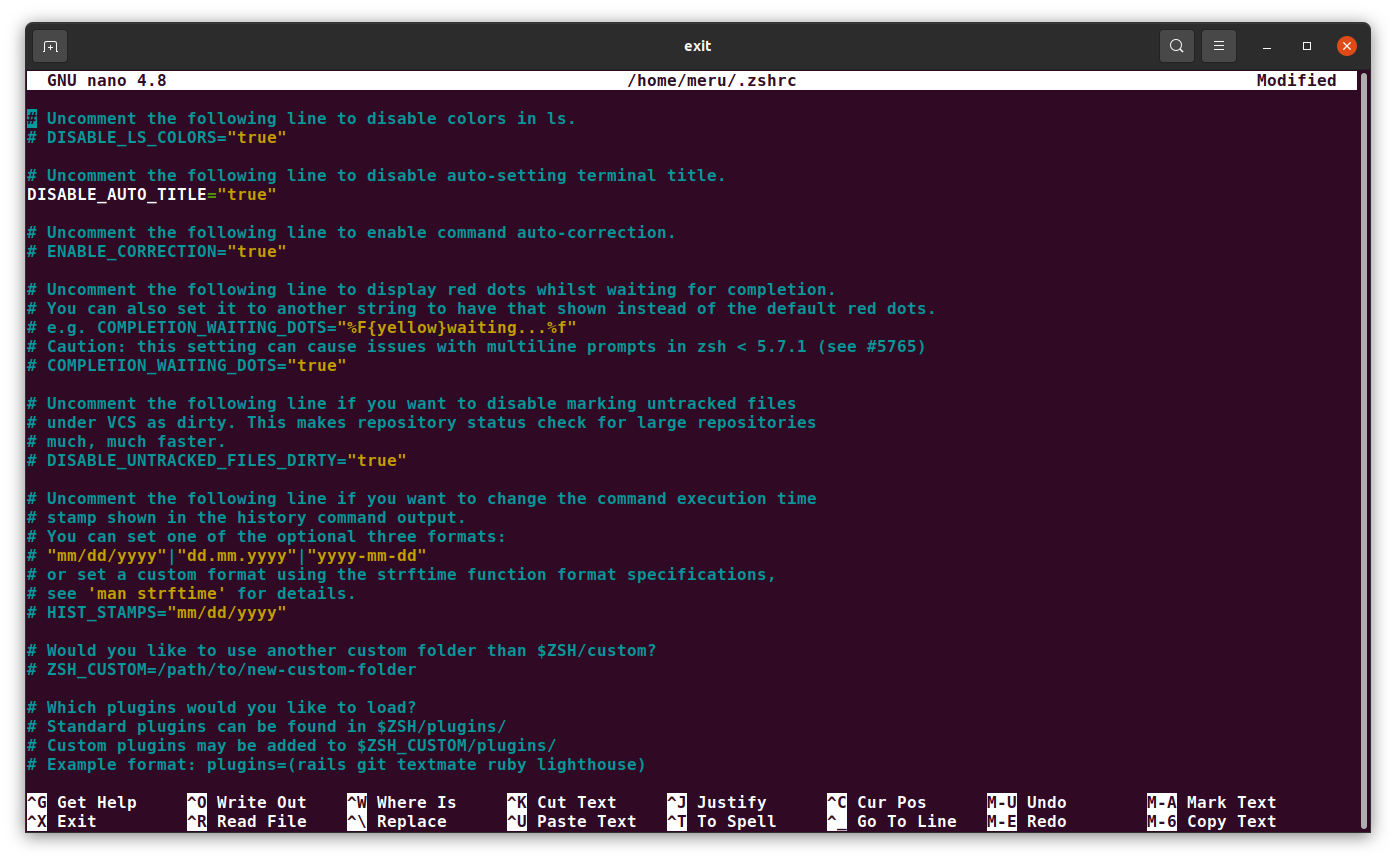This screenshot has width=1396, height=861.
Task: Click the ZSH_CUSTOM path line
Action: click(231, 669)
